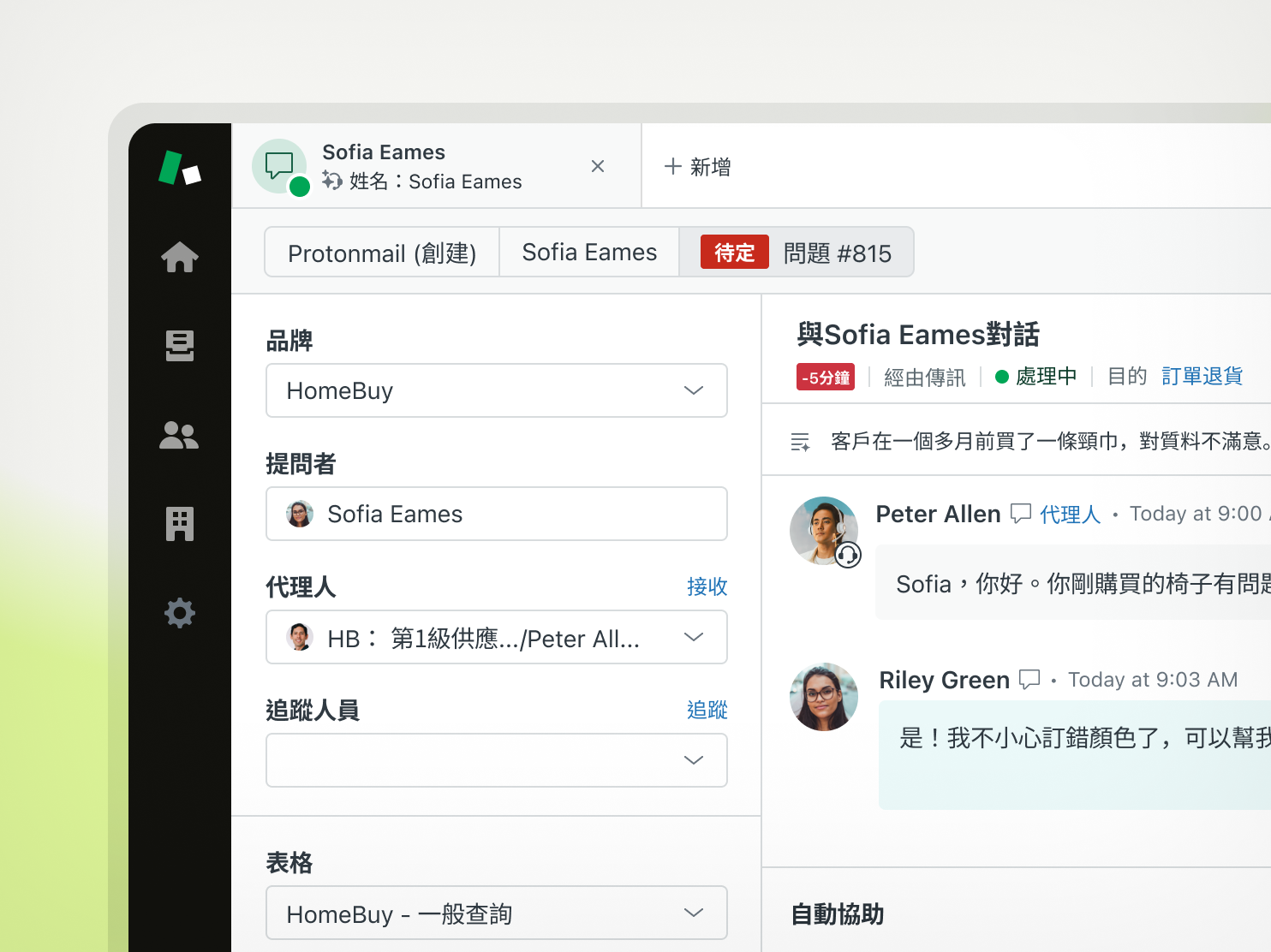Click chat bubble icon next to Riley Green
The height and width of the screenshot is (952, 1271).
tap(1029, 680)
